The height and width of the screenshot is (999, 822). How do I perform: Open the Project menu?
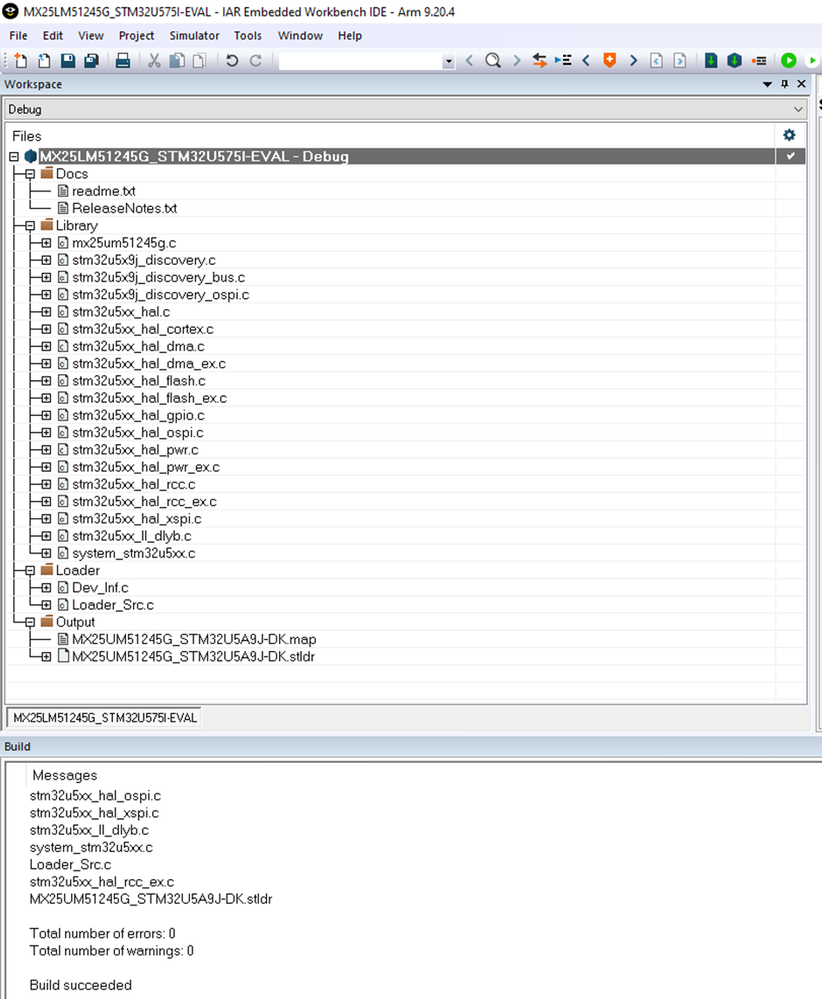click(x=136, y=36)
